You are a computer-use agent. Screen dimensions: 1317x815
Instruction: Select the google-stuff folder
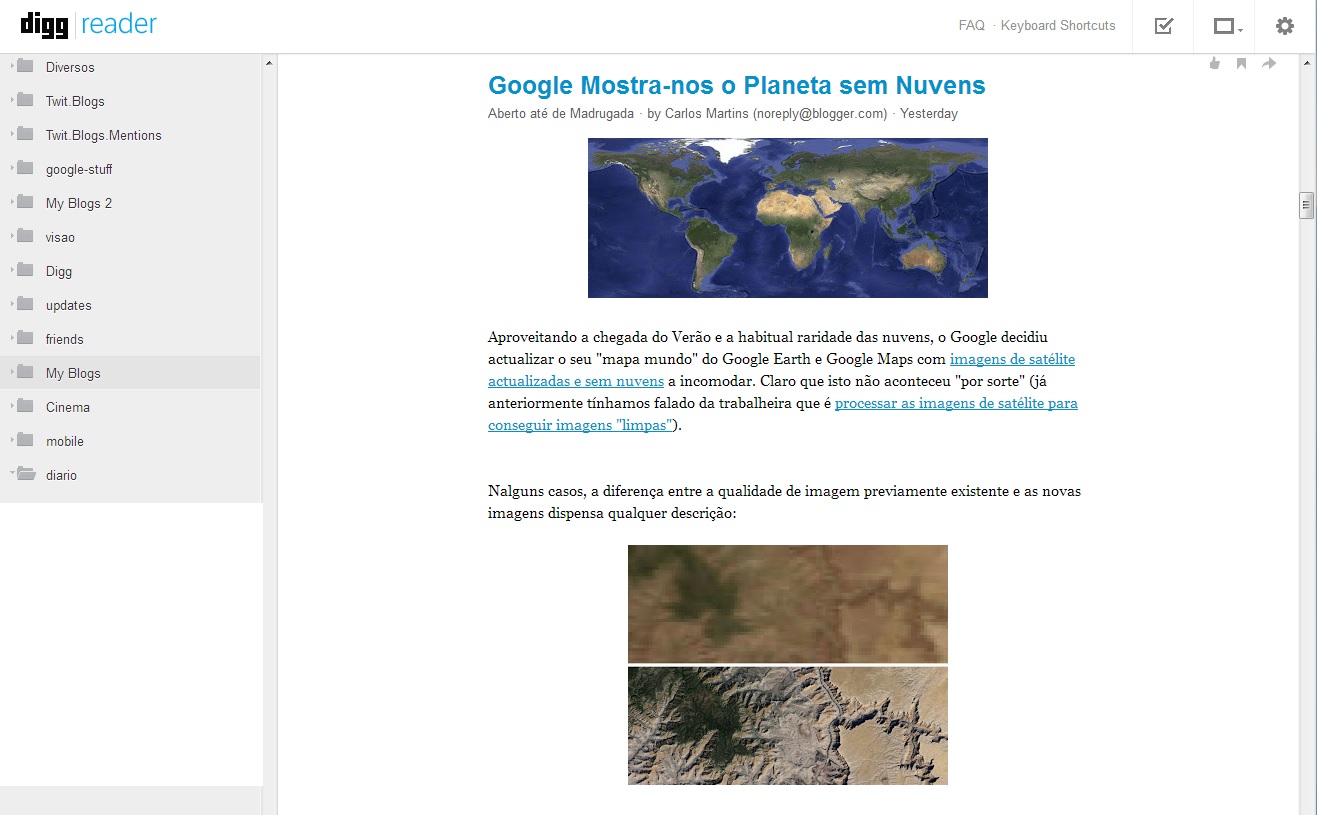click(x=77, y=168)
